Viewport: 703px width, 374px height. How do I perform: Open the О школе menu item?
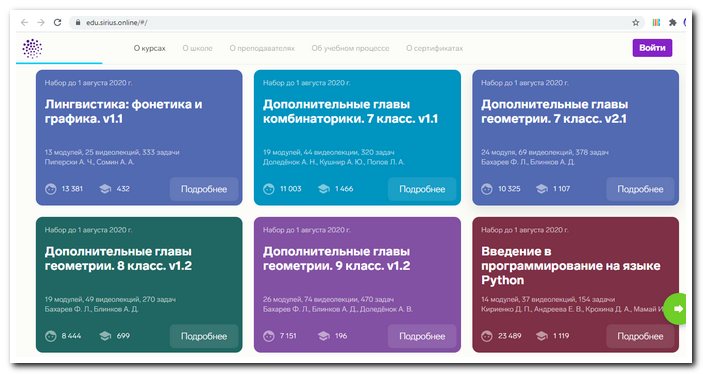(x=197, y=48)
